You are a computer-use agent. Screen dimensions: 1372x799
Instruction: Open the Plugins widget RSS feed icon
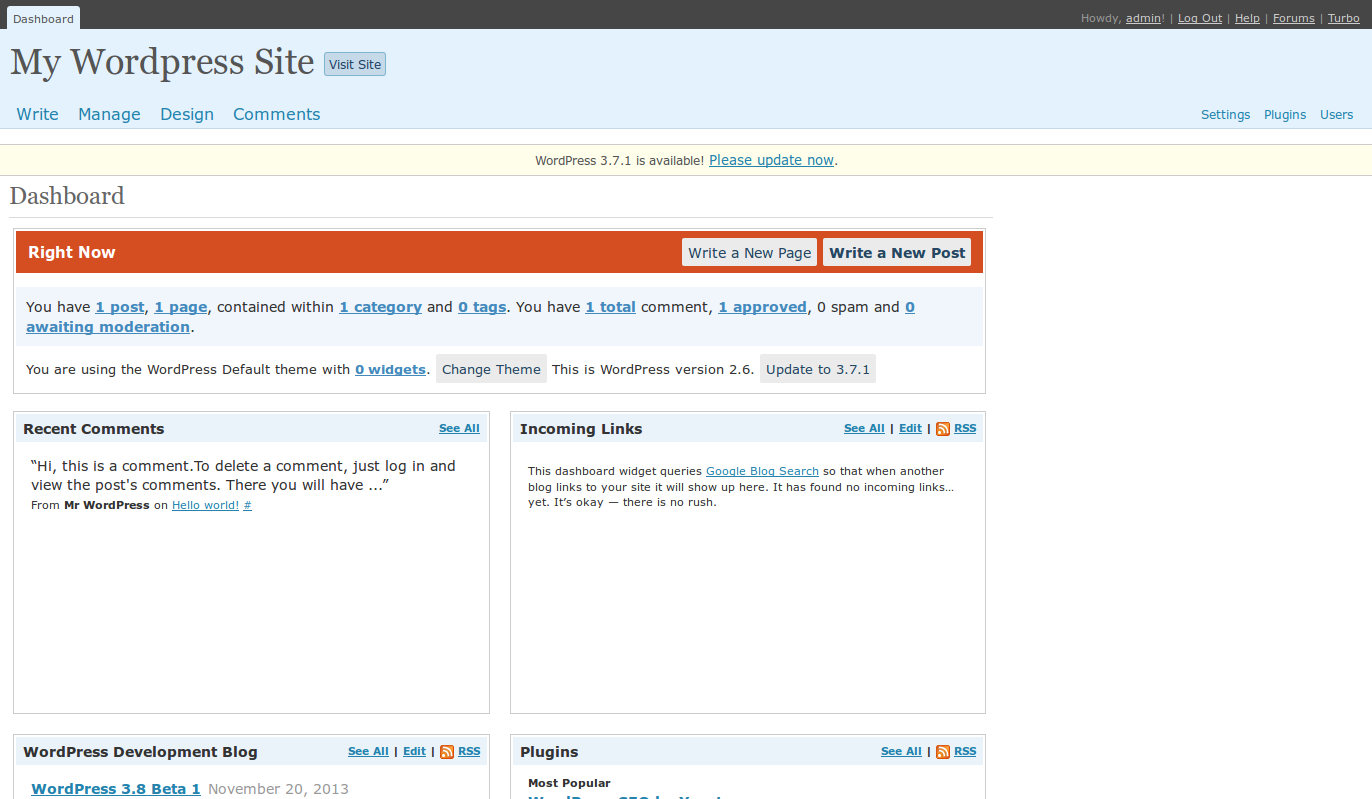coord(943,752)
